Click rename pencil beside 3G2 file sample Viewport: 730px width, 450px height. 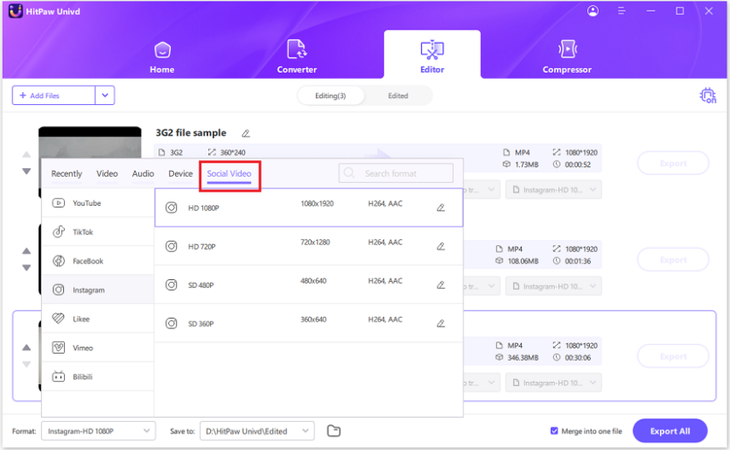pyautogui.click(x=246, y=133)
